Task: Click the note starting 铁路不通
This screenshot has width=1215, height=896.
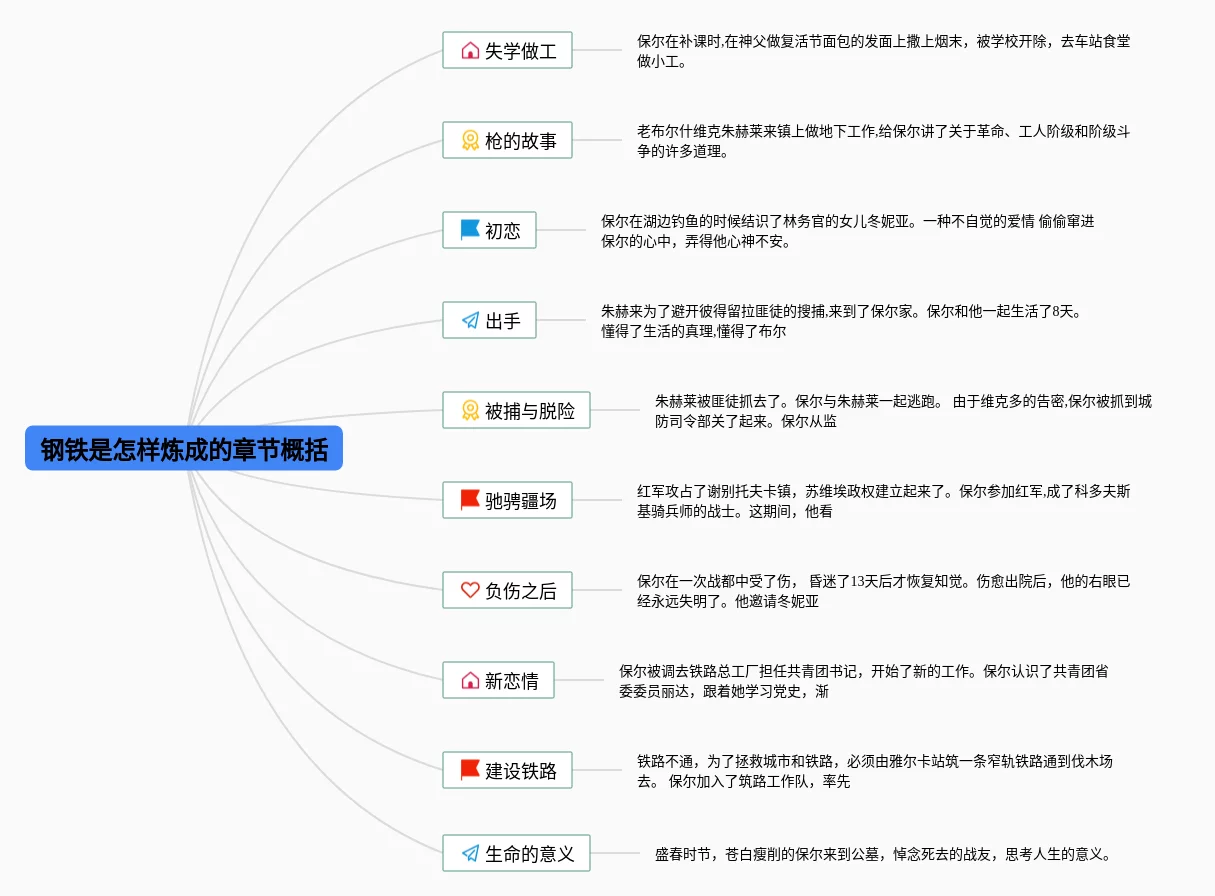Action: pyautogui.click(x=875, y=771)
